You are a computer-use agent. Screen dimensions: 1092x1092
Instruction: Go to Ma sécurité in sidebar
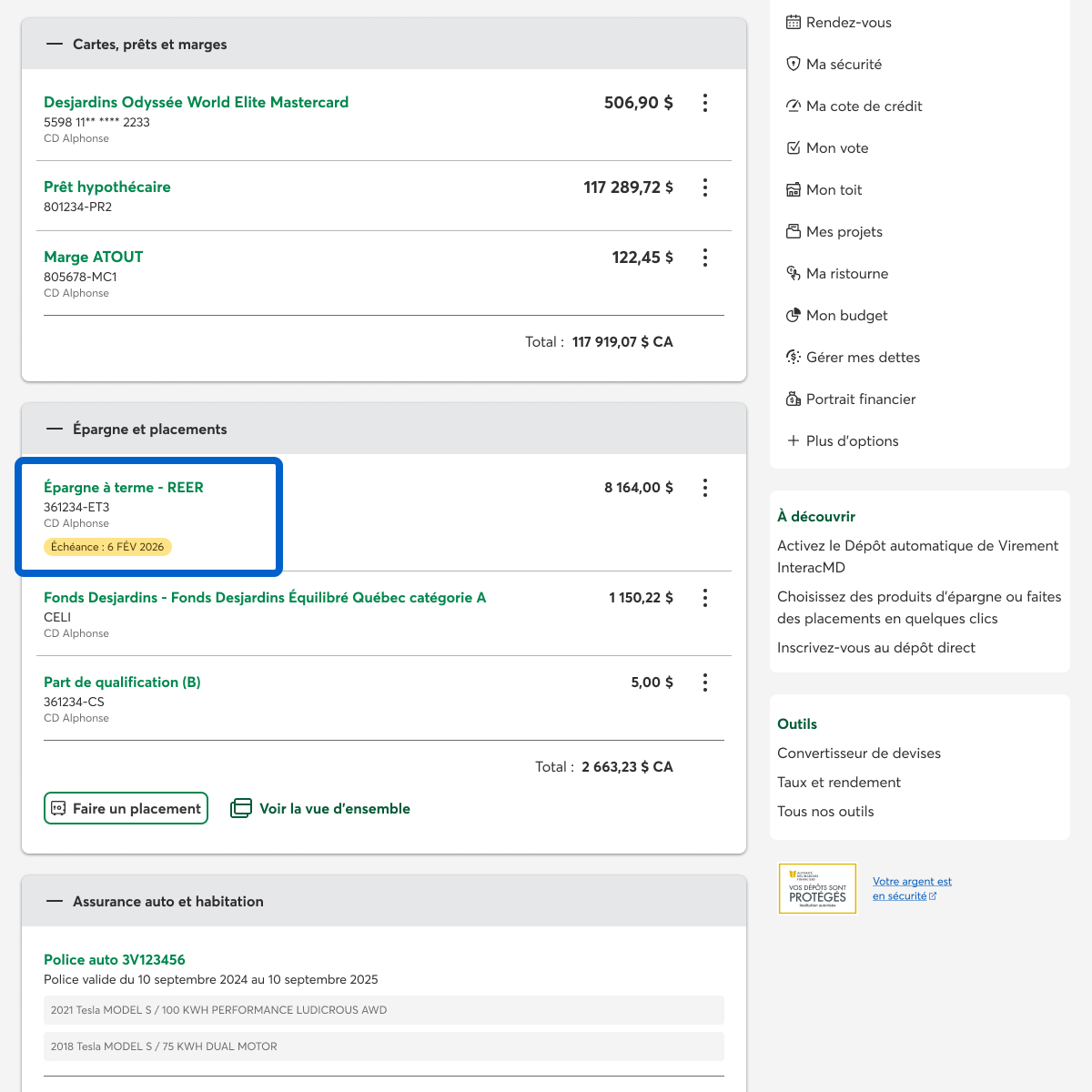844,65
